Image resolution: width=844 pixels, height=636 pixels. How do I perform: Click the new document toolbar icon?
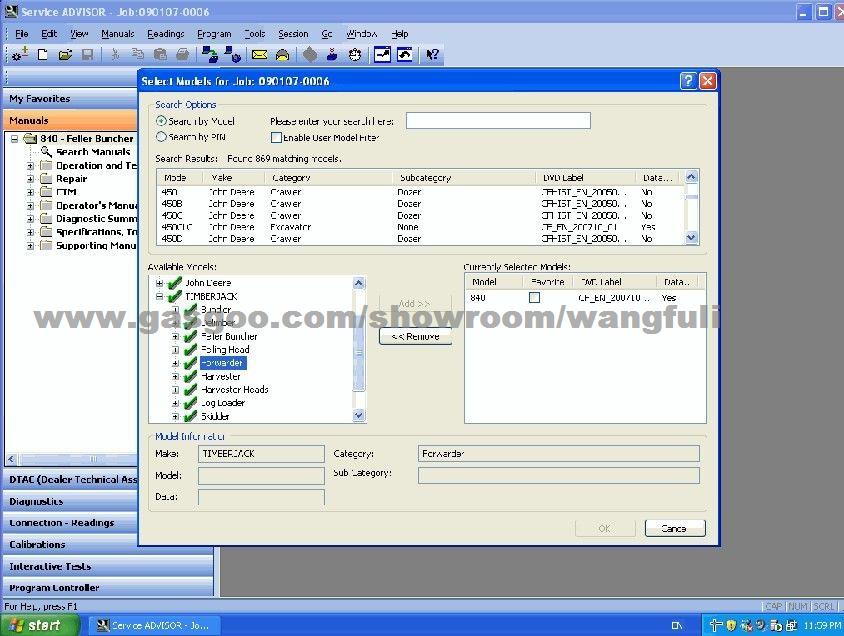pos(42,55)
